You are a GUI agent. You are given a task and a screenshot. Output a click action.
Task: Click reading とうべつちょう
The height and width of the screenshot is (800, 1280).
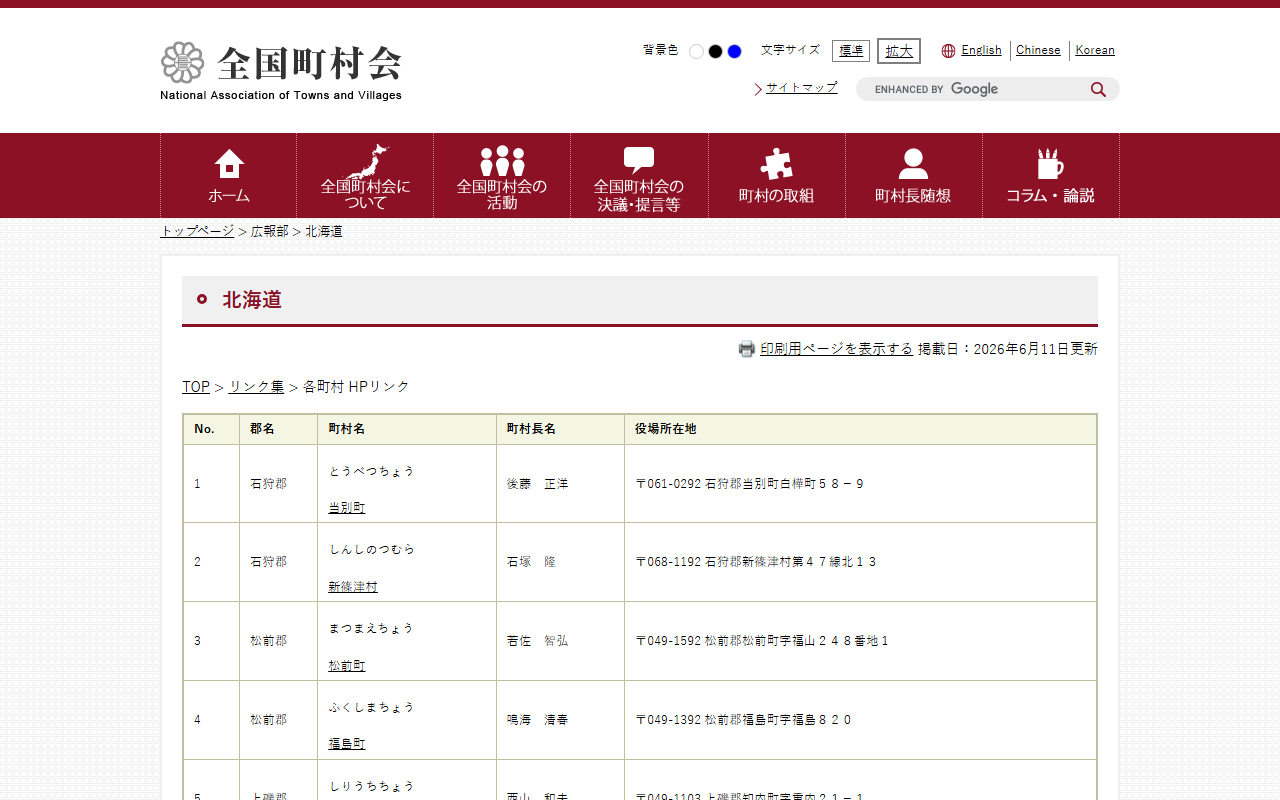coord(371,471)
